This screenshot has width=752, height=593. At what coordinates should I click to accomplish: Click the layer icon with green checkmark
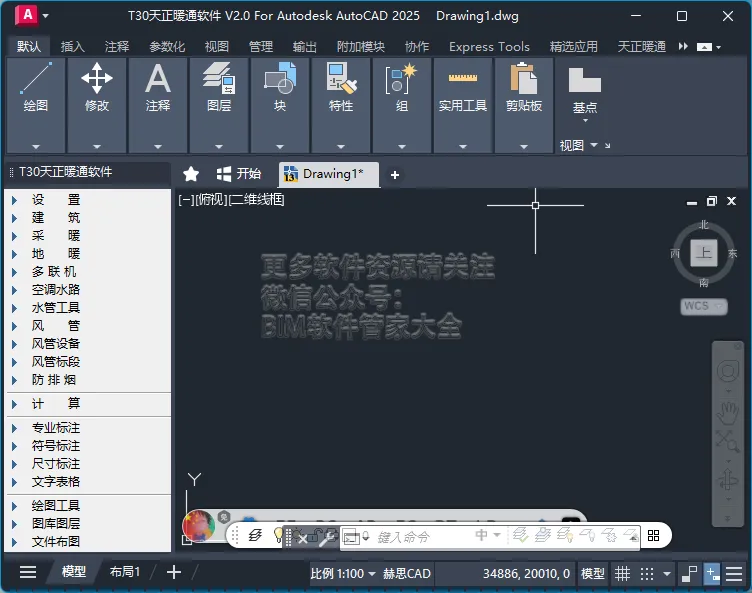(x=520, y=535)
